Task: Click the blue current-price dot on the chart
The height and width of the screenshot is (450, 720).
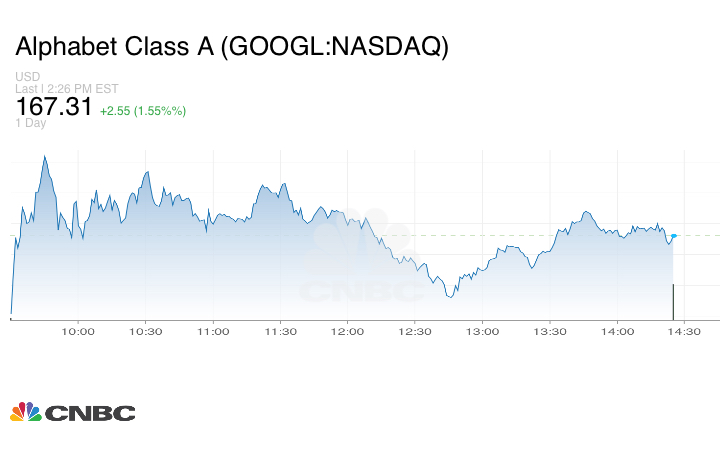Action: pyautogui.click(x=674, y=236)
